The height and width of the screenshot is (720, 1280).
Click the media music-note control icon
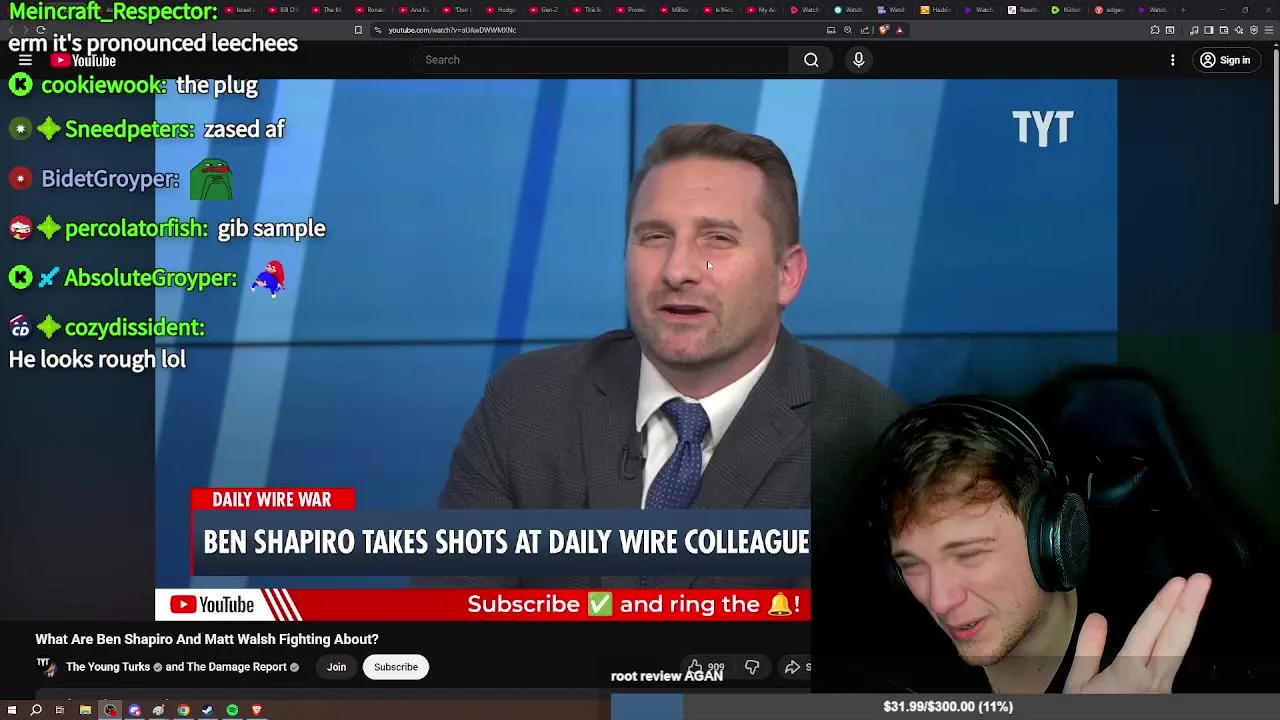[1194, 30]
